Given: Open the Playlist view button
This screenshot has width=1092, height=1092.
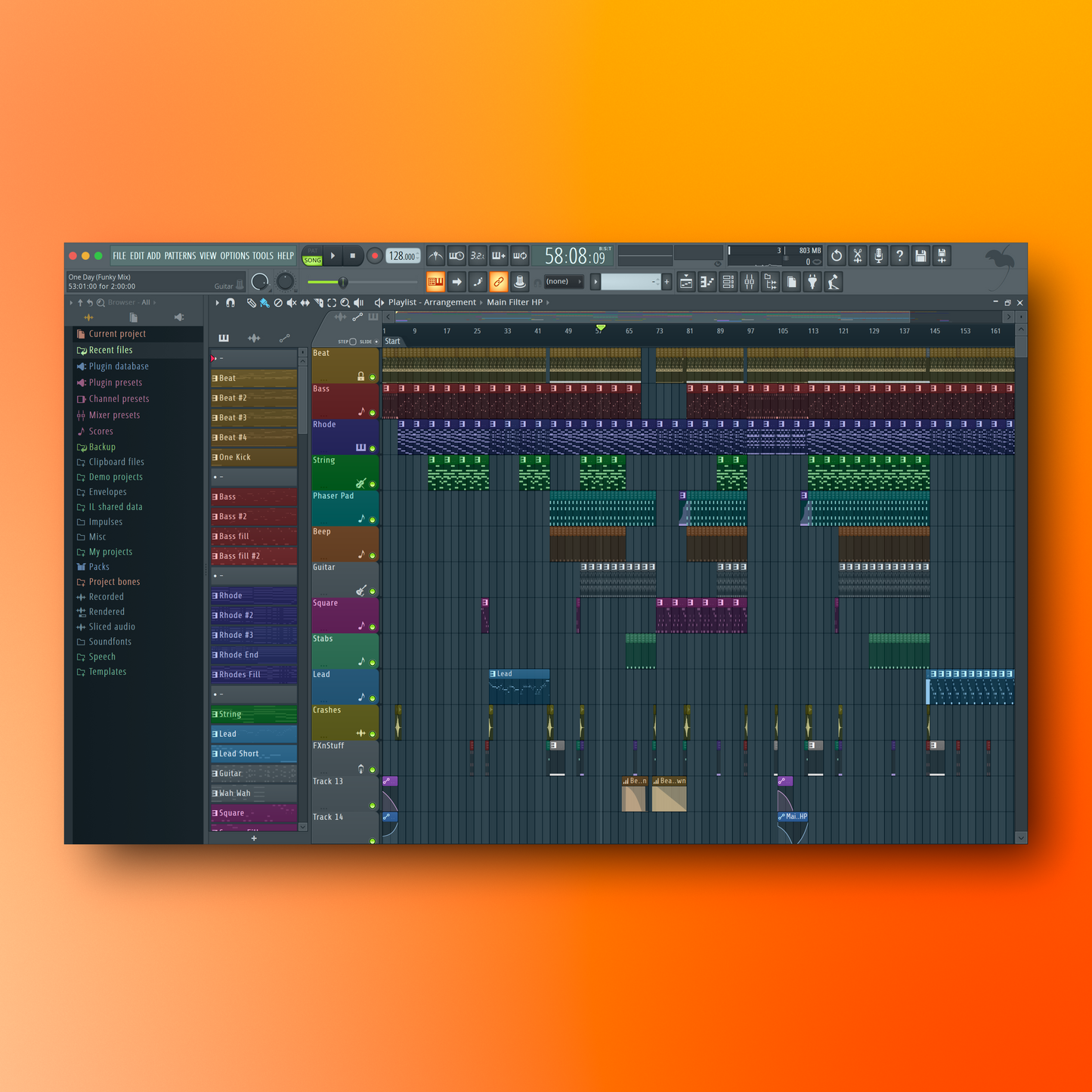Looking at the screenshot, I should (686, 283).
